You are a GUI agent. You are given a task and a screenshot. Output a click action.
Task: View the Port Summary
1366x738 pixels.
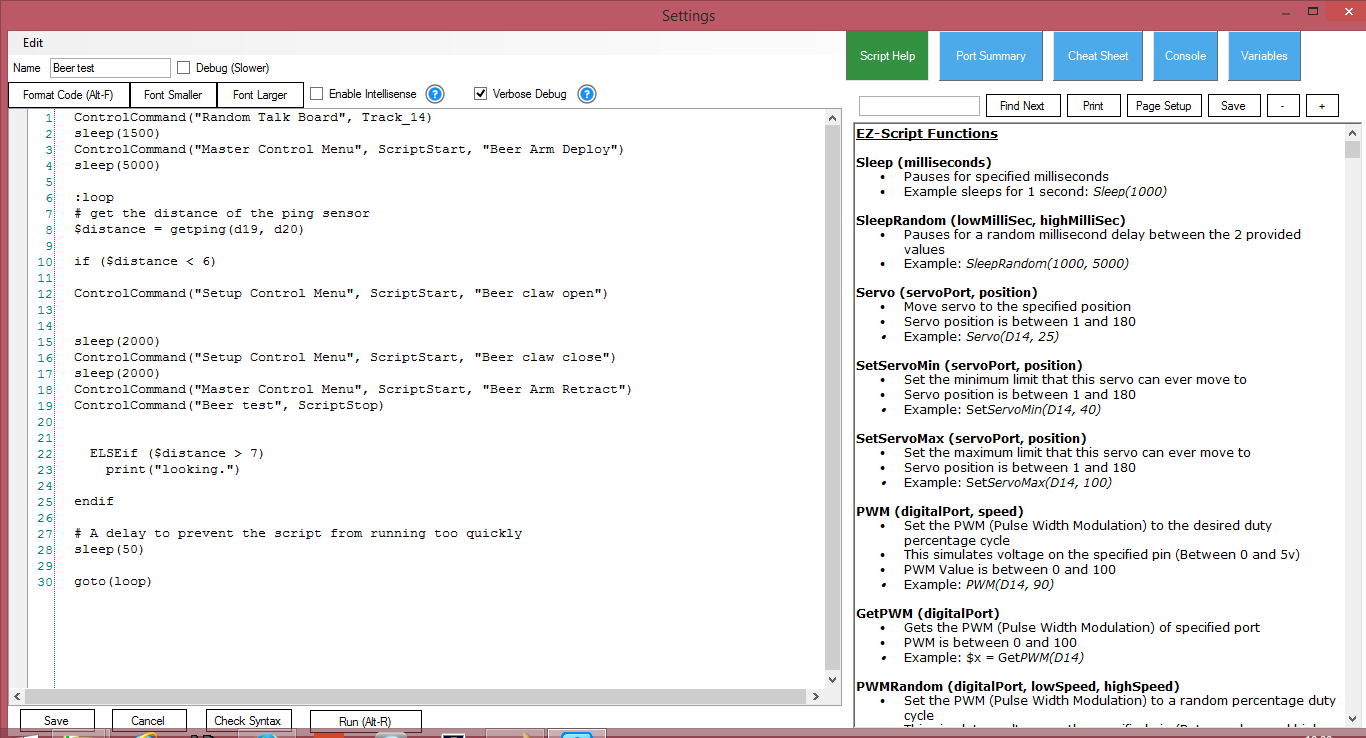[x=990, y=55]
